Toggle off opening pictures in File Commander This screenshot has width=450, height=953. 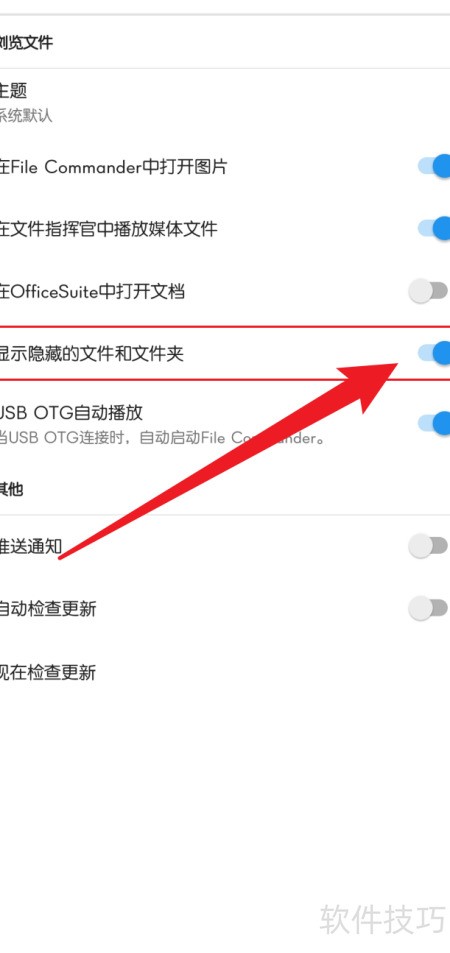pyautogui.click(x=434, y=166)
